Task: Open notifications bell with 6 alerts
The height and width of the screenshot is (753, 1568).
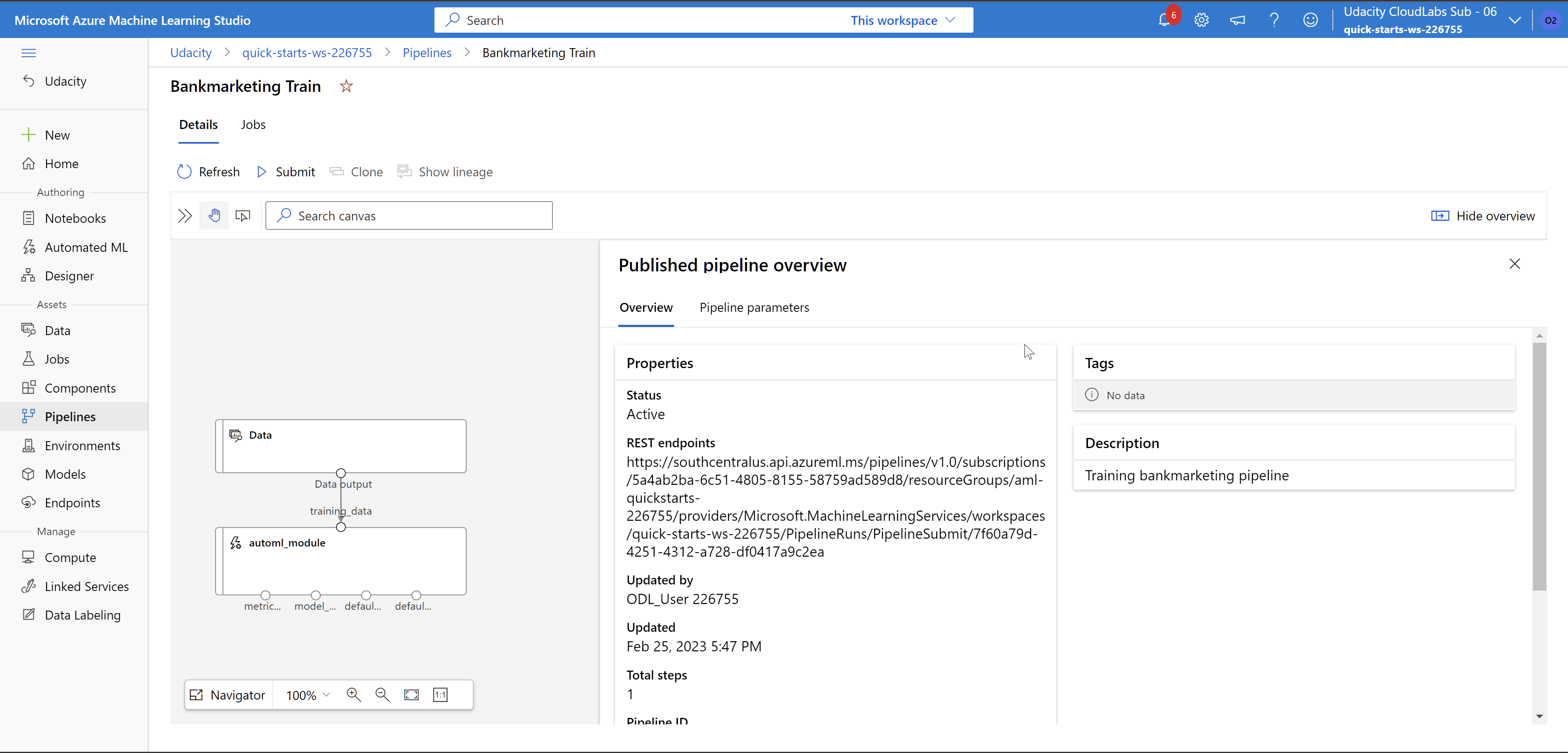Action: [1165, 20]
